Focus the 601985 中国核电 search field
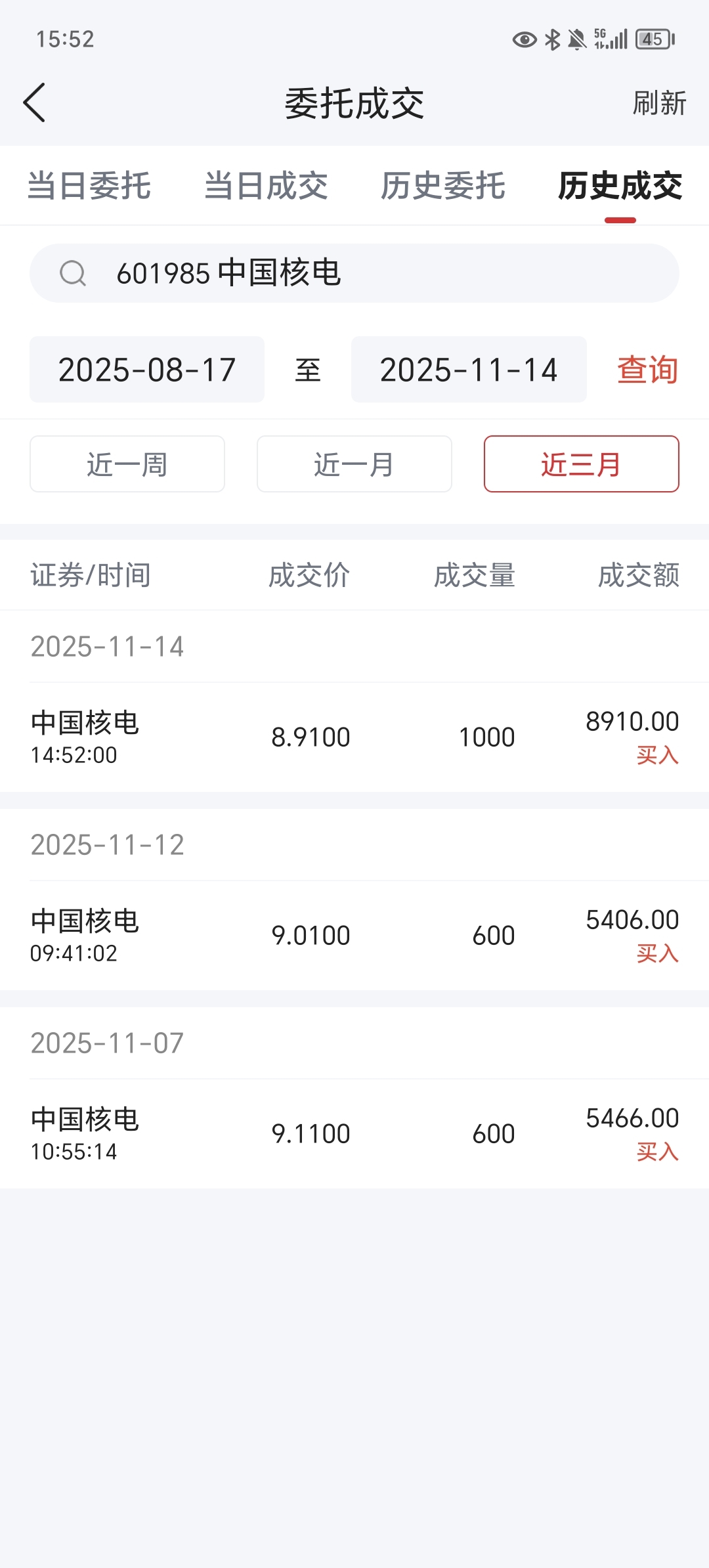 (x=354, y=273)
